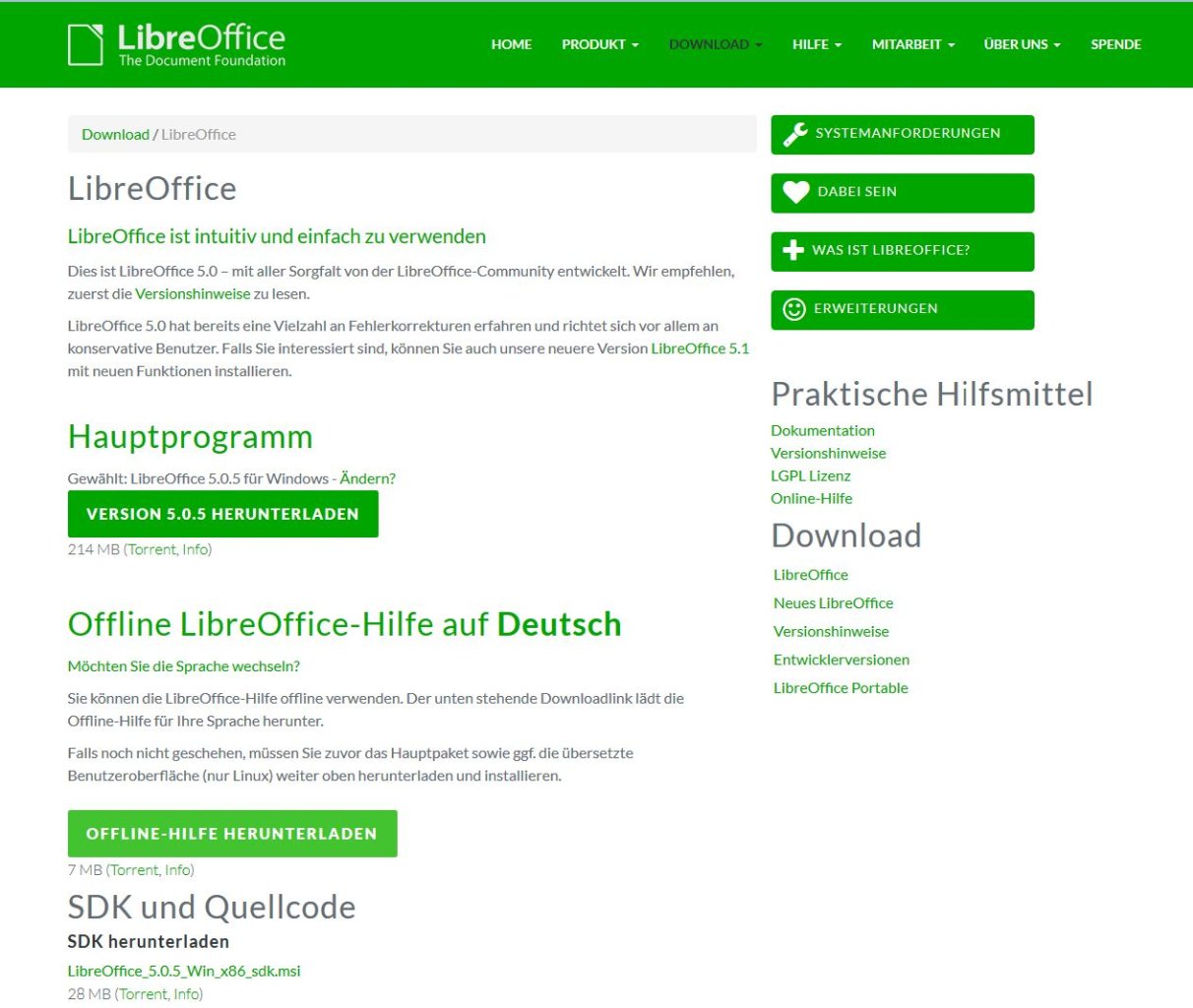This screenshot has width=1193, height=1008.
Task: Click the Was ist LibreOffice? button
Action: click(903, 250)
